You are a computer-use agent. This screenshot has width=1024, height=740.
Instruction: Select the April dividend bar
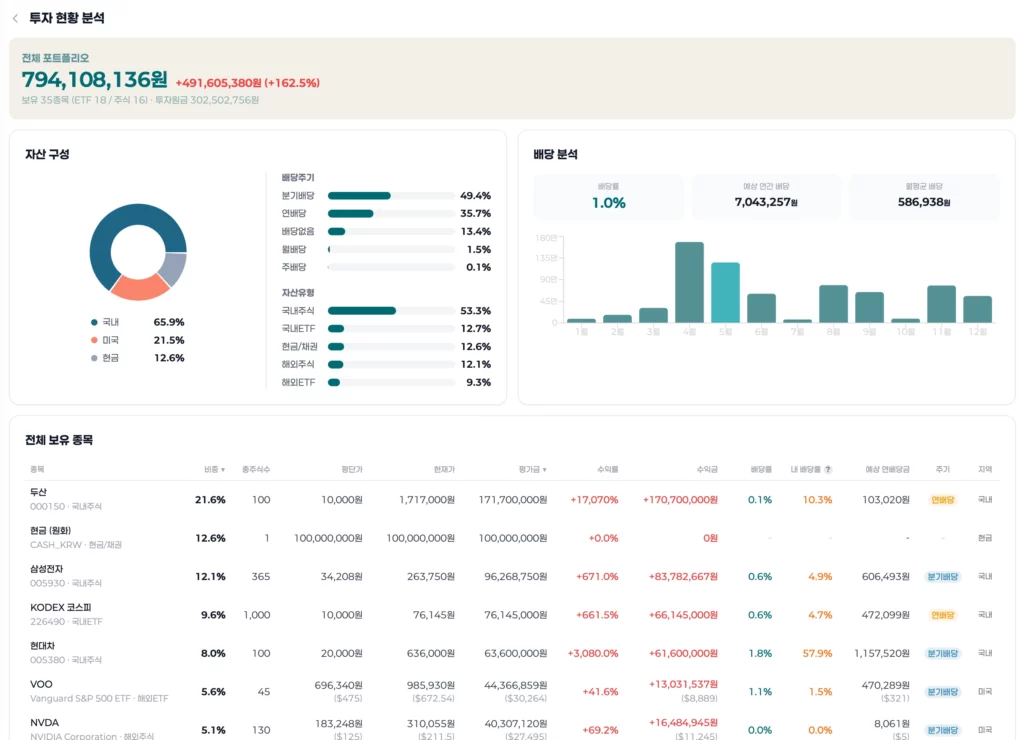689,282
